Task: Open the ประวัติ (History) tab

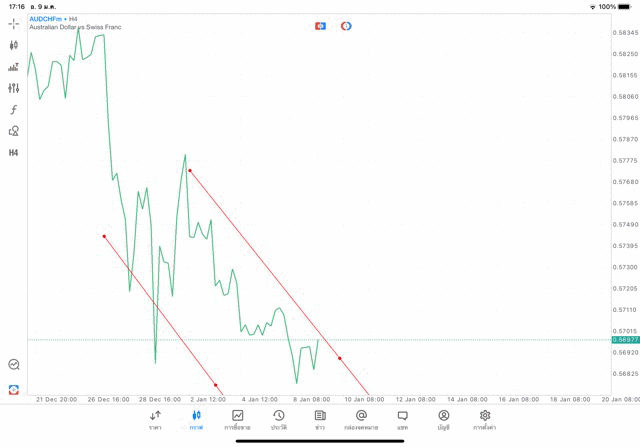Action: pos(278,419)
